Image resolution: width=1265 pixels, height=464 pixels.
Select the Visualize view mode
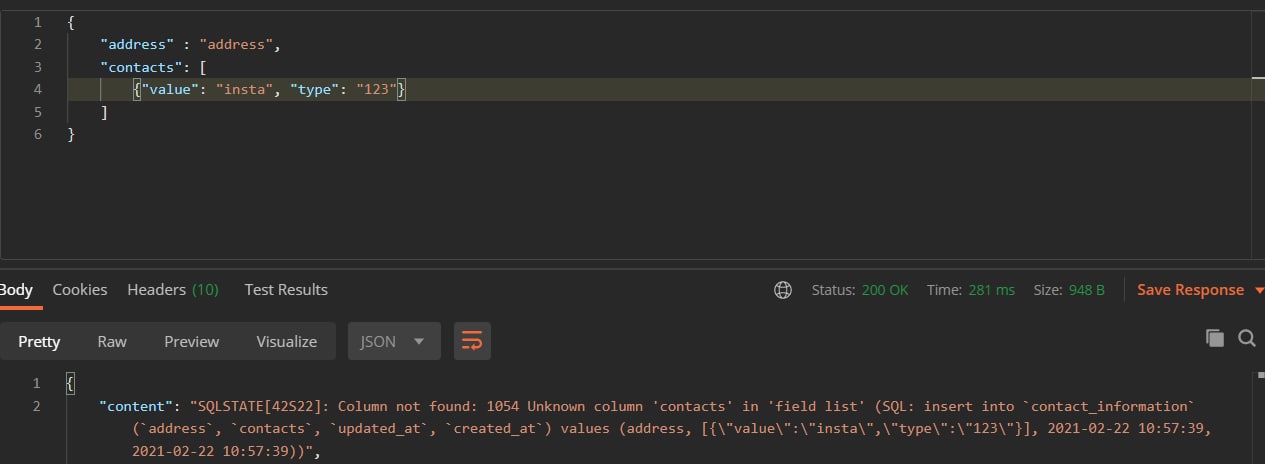point(286,342)
